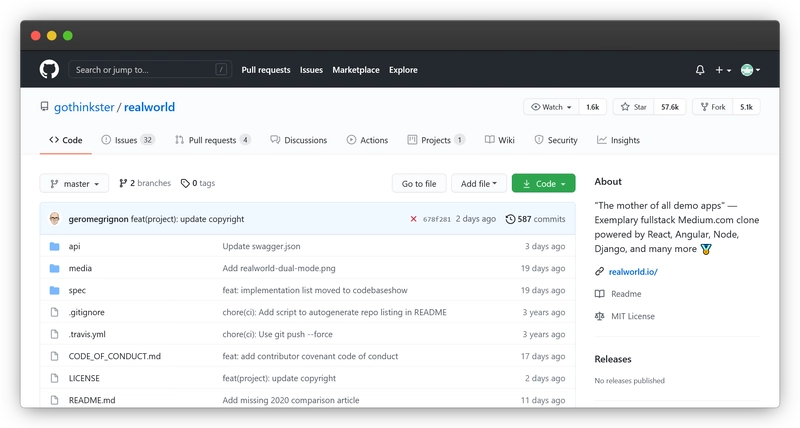Click the link chain icon beside realworld.io

point(599,271)
